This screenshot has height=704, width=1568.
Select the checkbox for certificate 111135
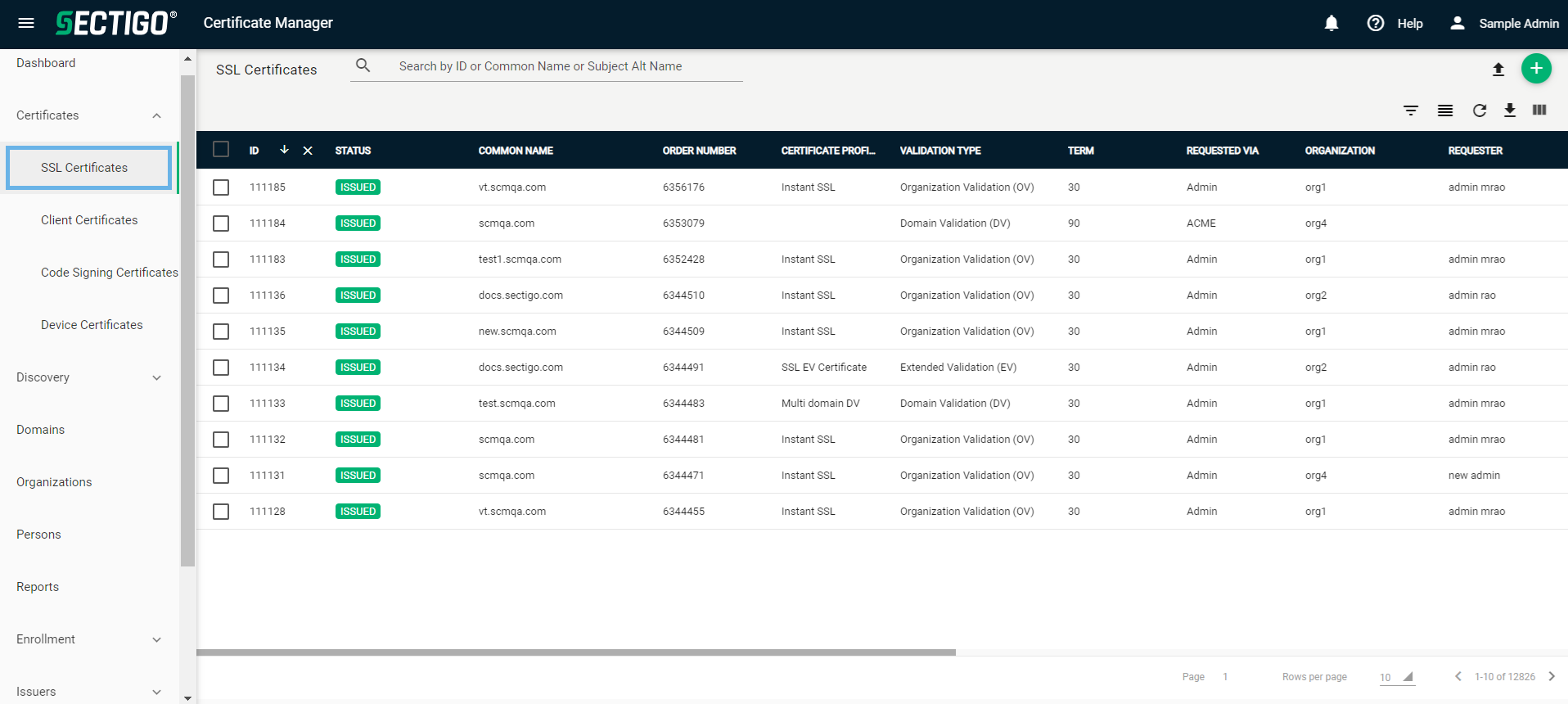pos(221,332)
